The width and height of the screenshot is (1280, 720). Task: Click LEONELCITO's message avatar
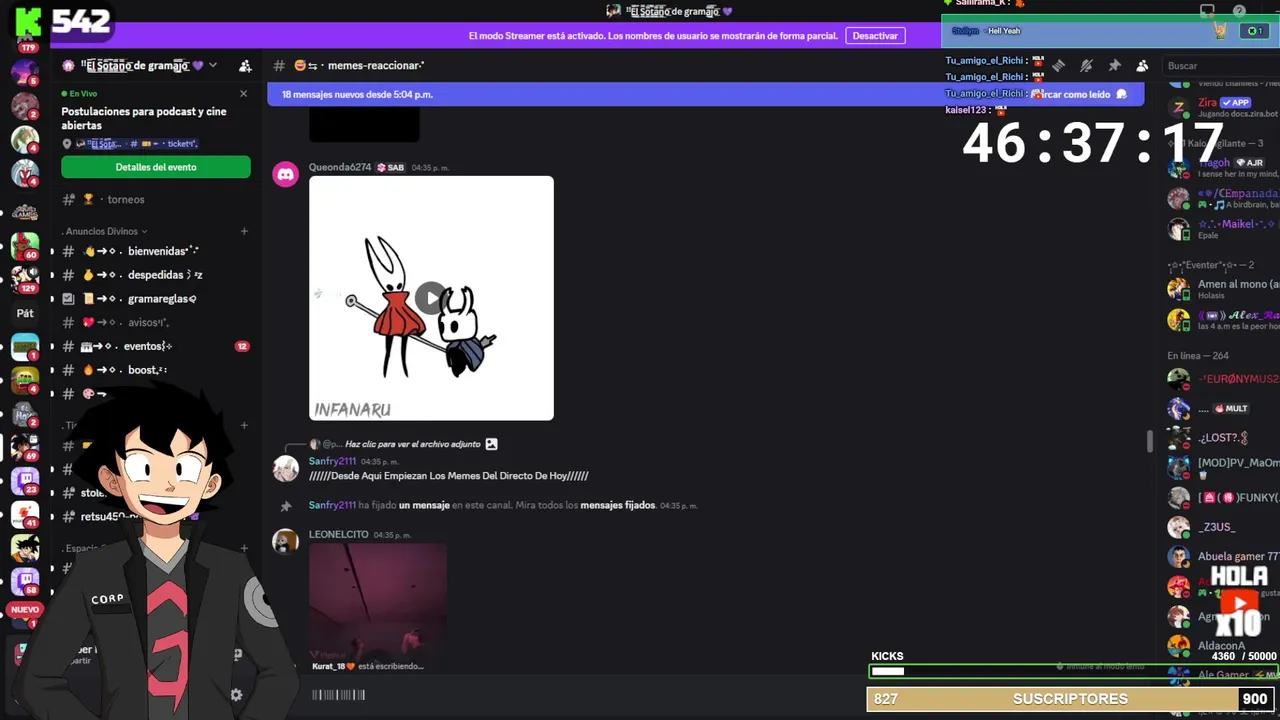pyautogui.click(x=286, y=541)
